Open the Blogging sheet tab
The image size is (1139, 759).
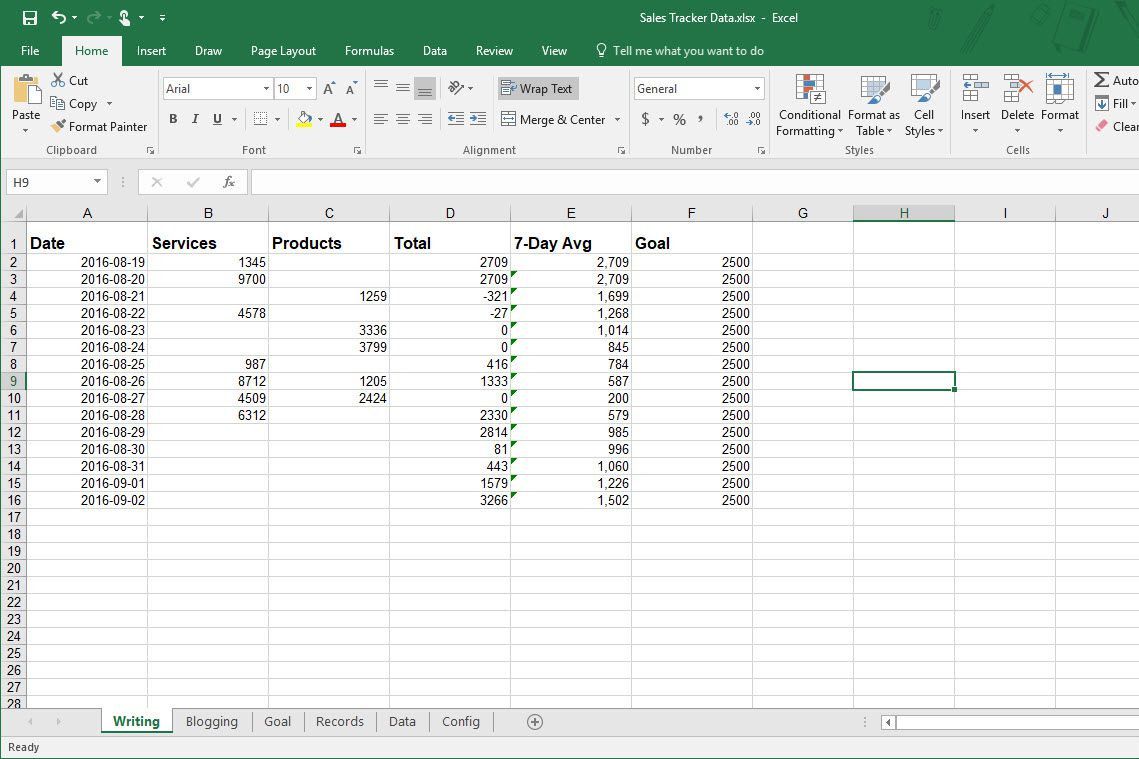pyautogui.click(x=212, y=721)
